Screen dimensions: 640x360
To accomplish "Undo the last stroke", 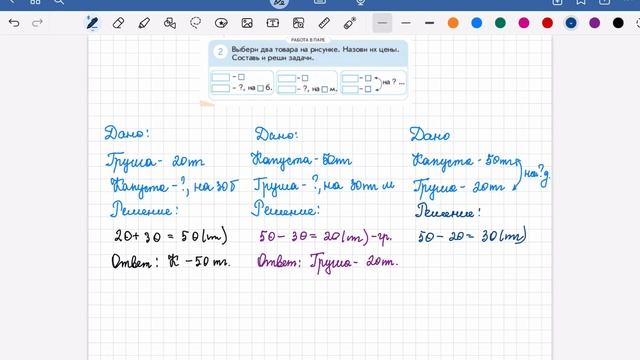I will click(x=14, y=23).
